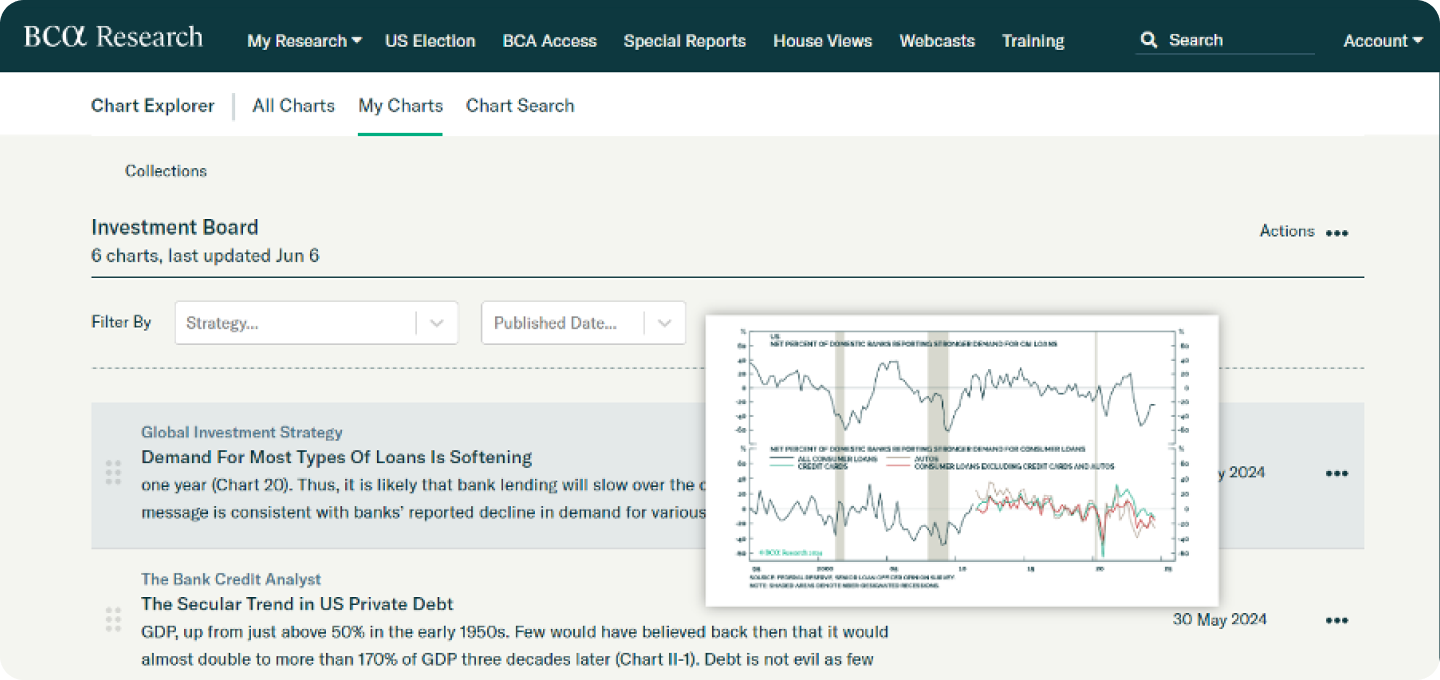Open the 'Global Investment Strategy' link
Image resolution: width=1440 pixels, height=680 pixels.
tap(242, 432)
